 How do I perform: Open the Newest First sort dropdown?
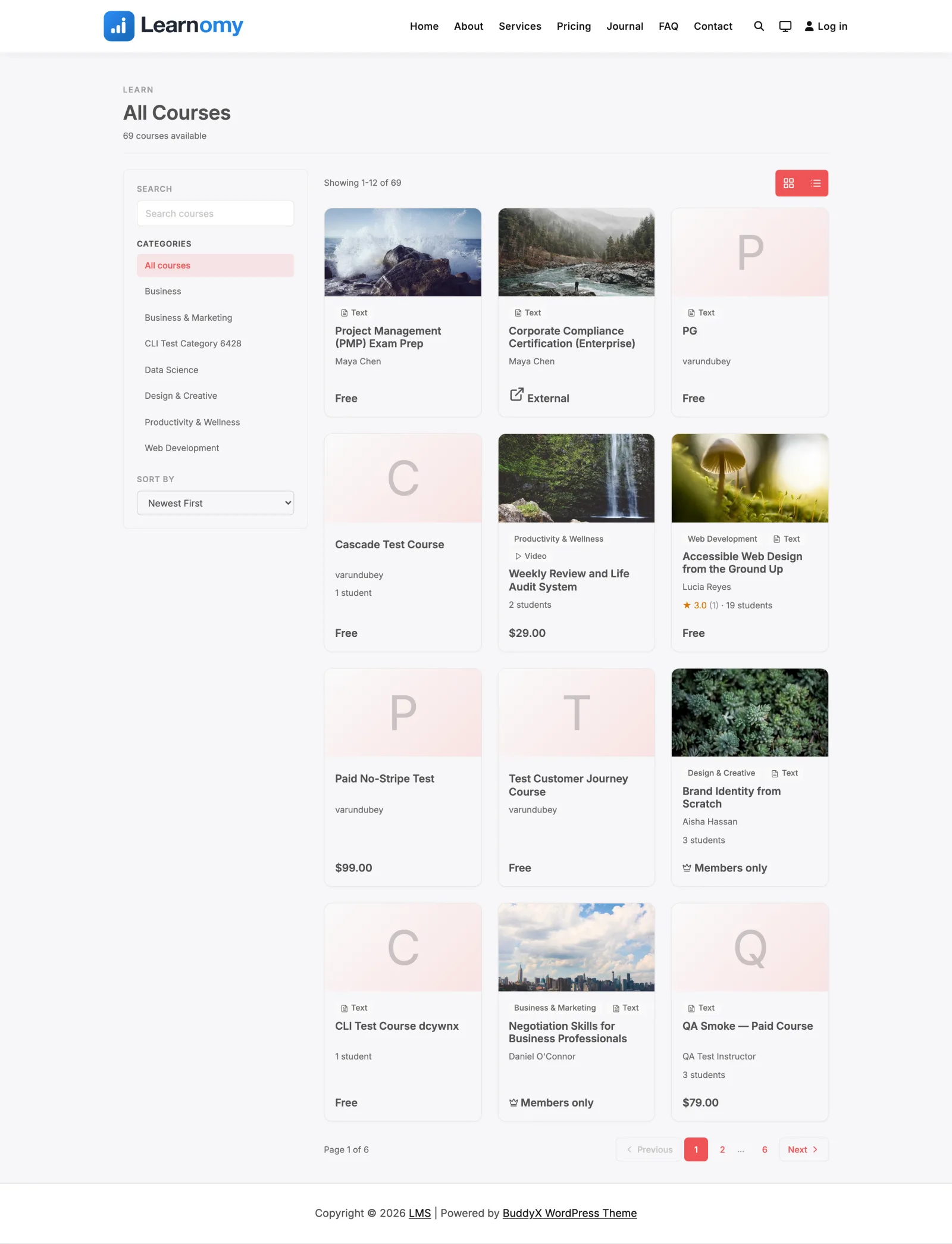215,503
